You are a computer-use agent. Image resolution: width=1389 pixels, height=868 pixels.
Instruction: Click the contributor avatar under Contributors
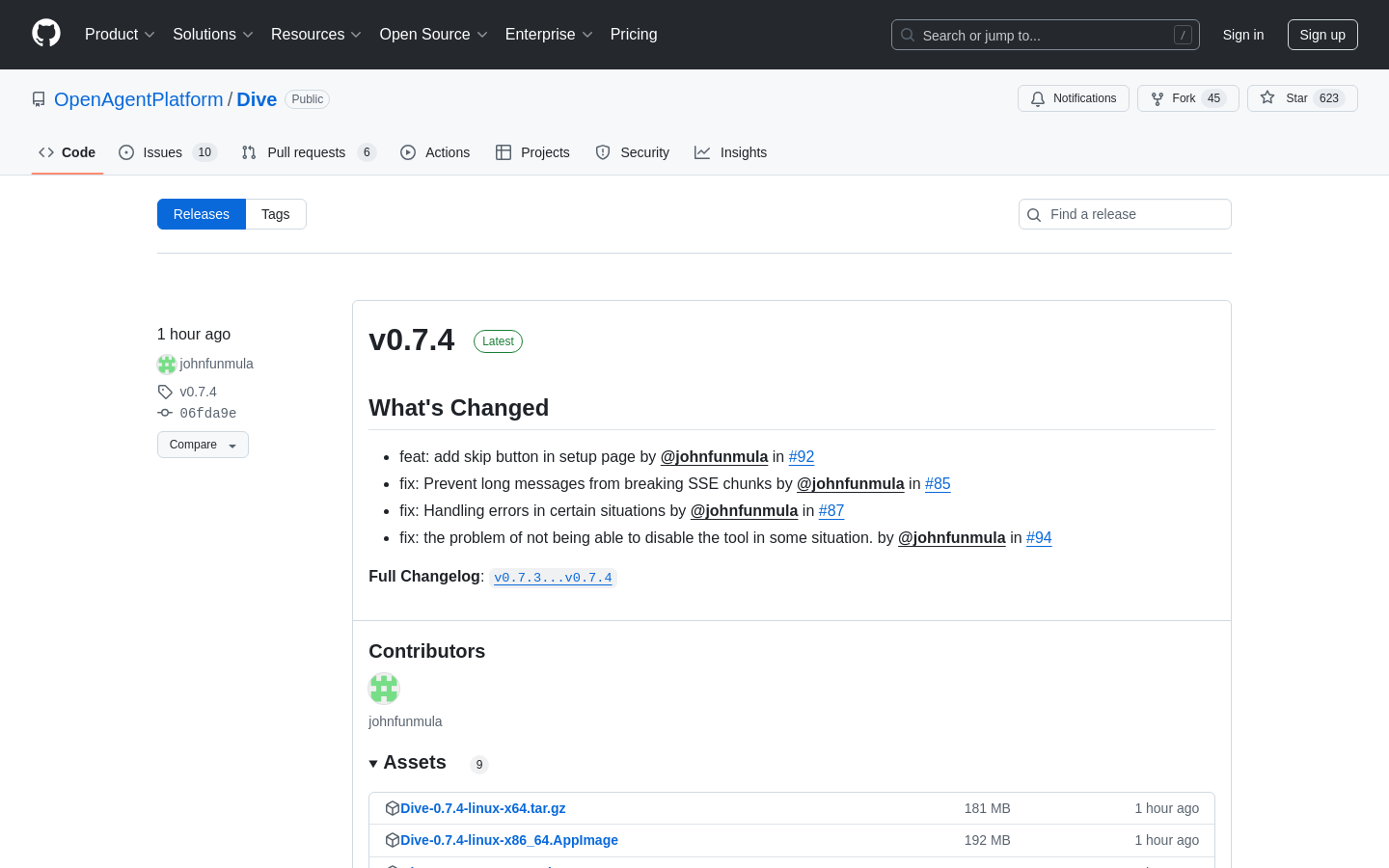click(x=384, y=689)
